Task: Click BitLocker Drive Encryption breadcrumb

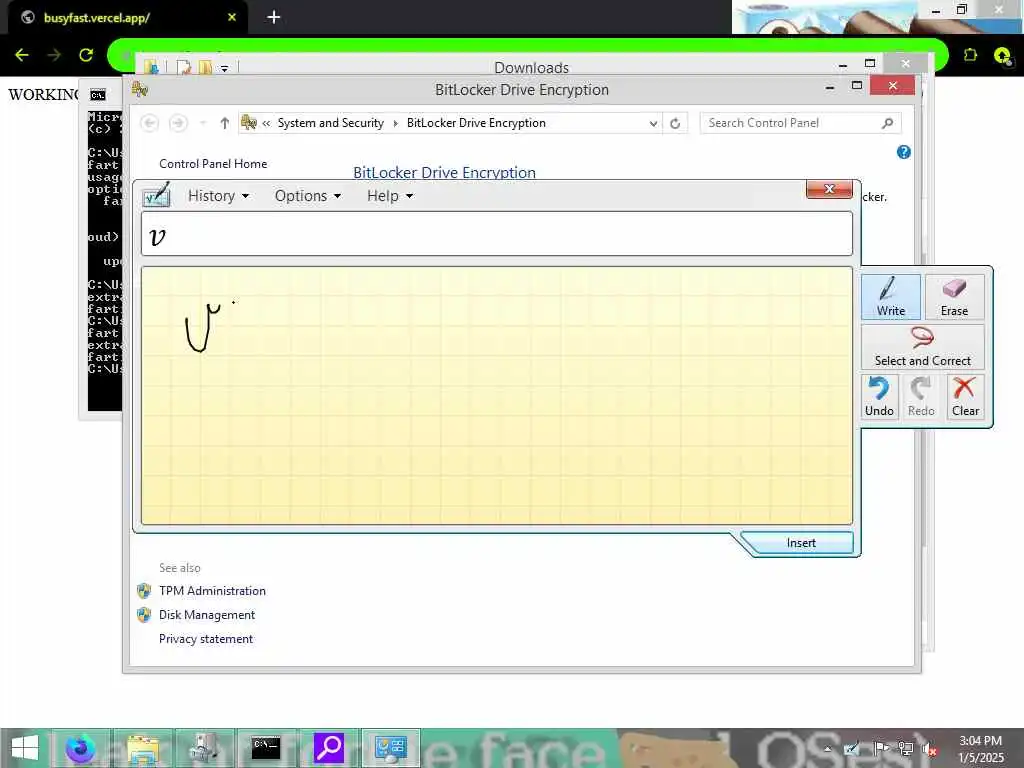Action: 476,123
